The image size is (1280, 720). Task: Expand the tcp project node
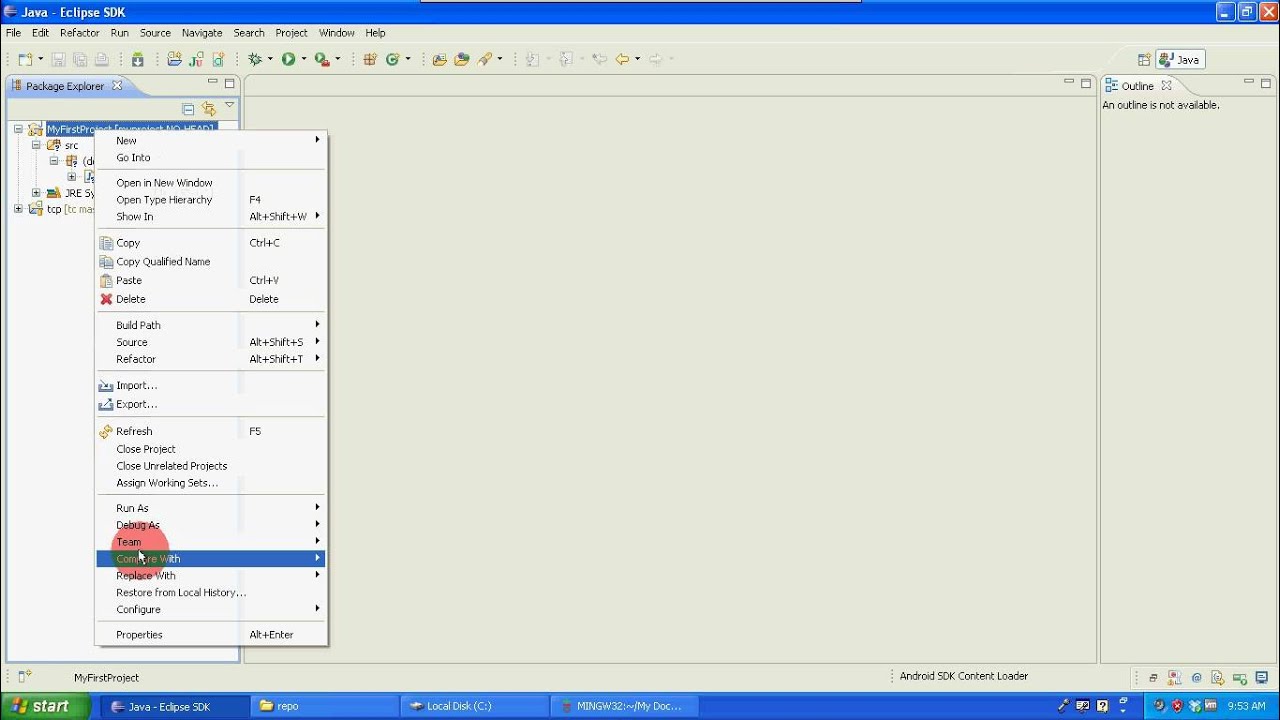point(18,209)
